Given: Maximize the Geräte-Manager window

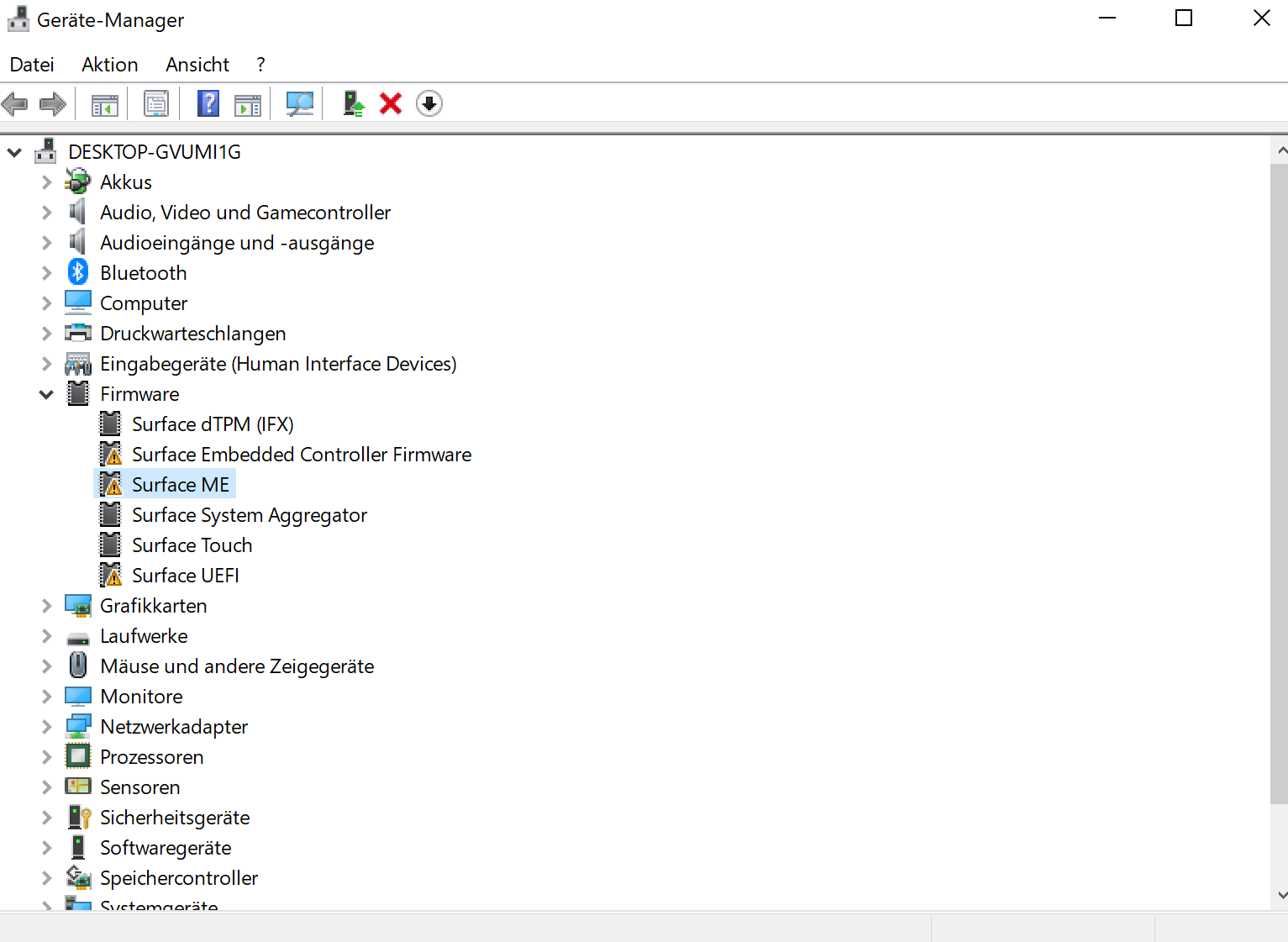Looking at the screenshot, I should click(x=1184, y=18).
